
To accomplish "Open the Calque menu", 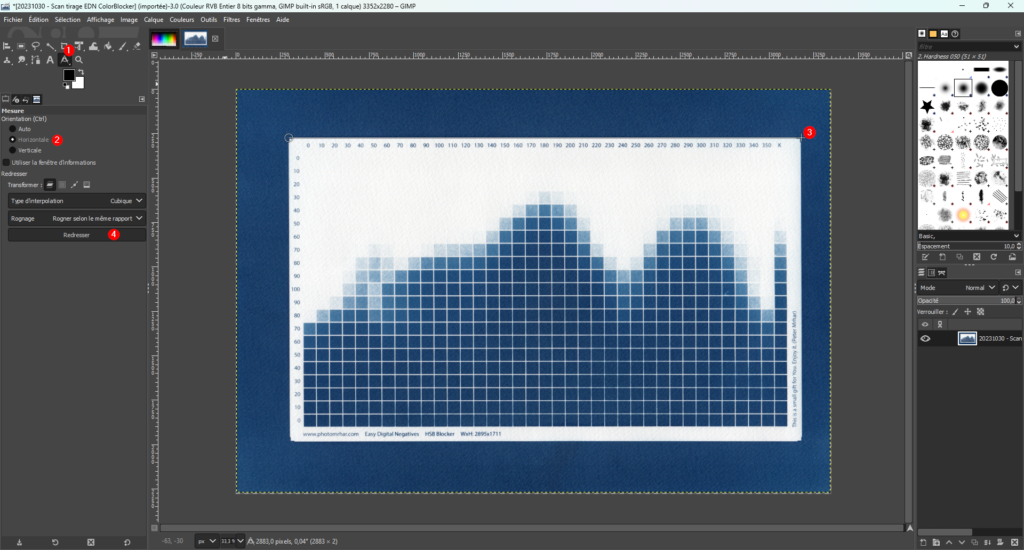I will (153, 20).
